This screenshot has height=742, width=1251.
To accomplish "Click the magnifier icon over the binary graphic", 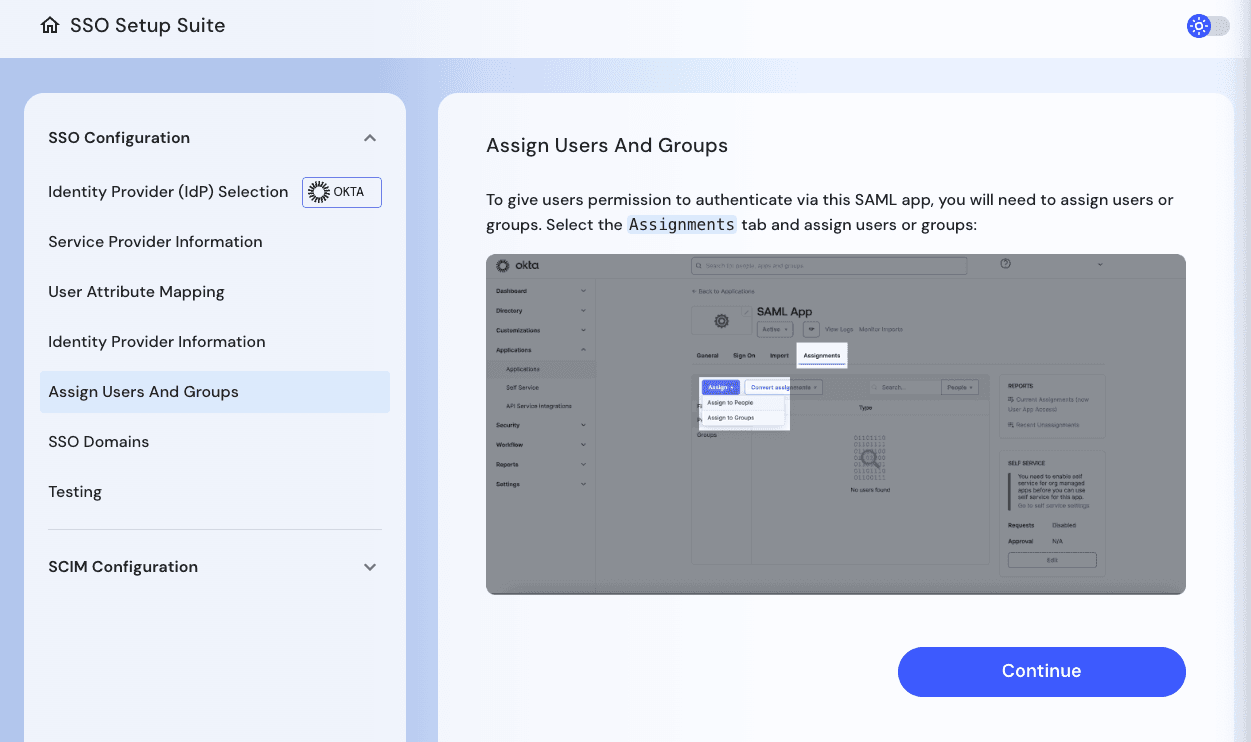I will [x=868, y=458].
